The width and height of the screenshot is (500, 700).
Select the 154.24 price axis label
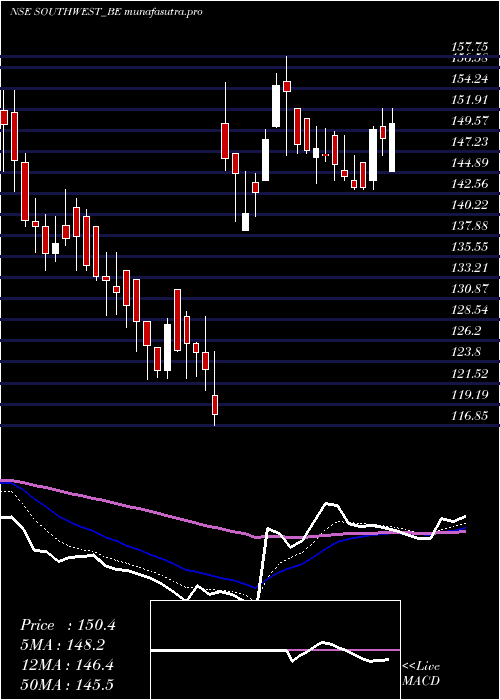click(469, 79)
